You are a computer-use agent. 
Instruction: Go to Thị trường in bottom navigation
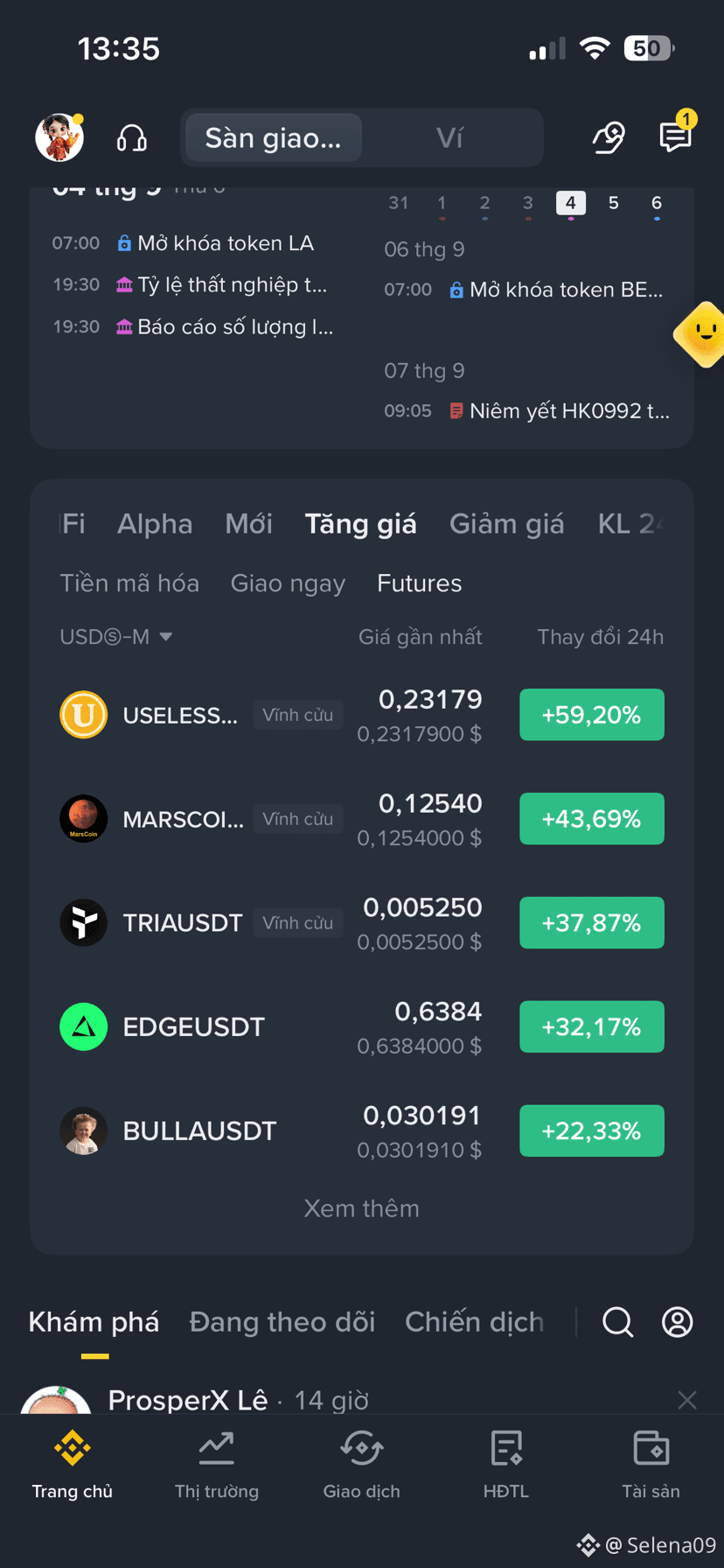pos(217,1465)
